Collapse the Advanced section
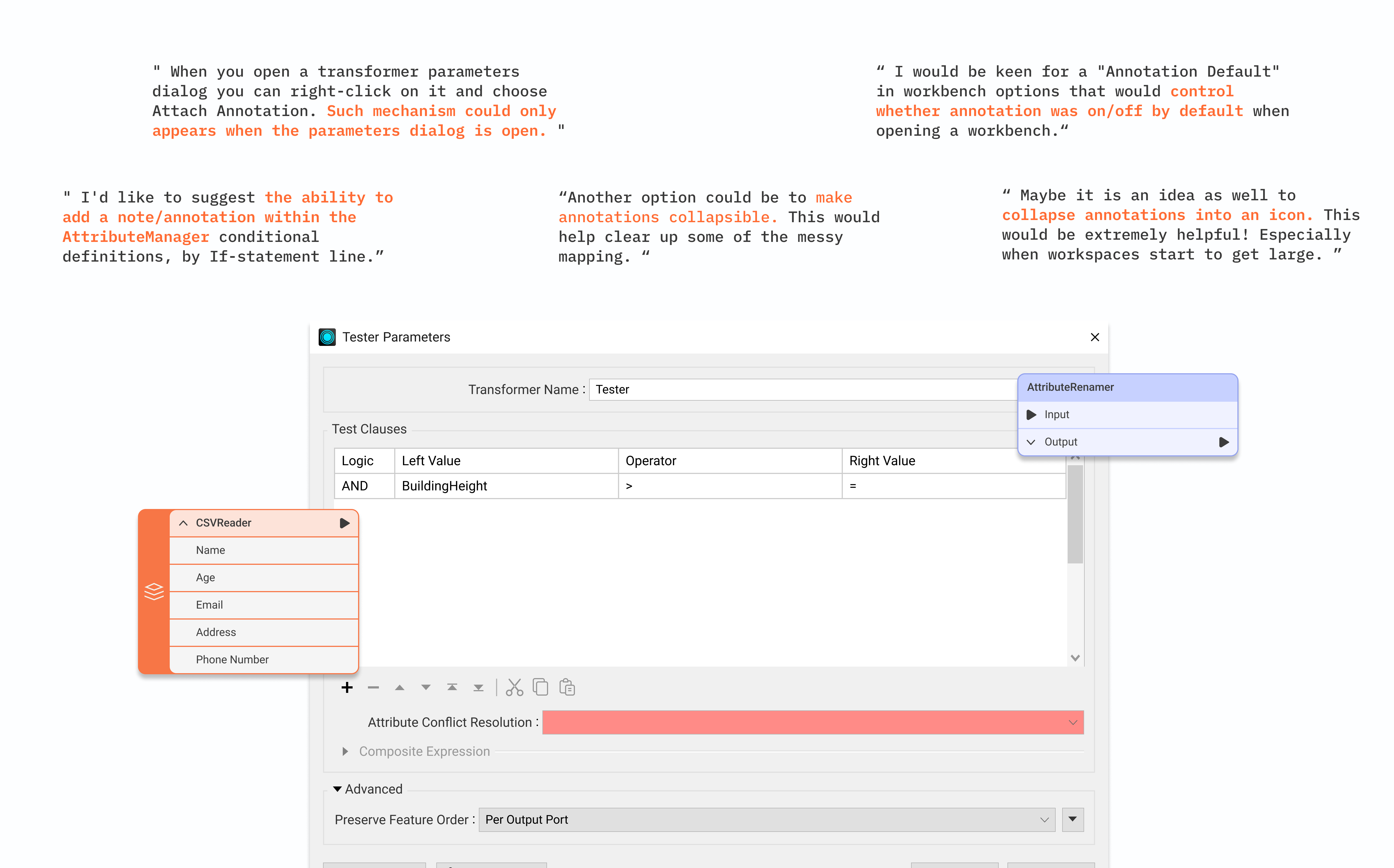The height and width of the screenshot is (868, 1394). click(338, 789)
